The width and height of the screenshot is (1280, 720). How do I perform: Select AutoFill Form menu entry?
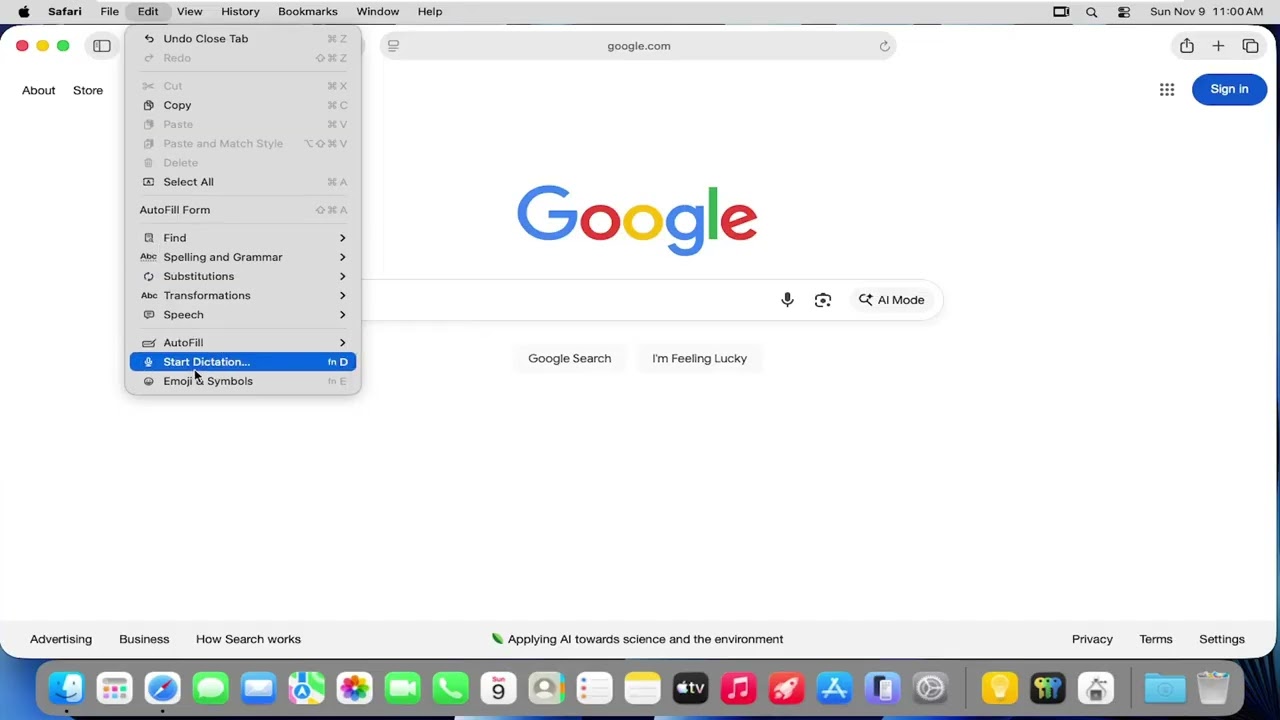point(243,210)
